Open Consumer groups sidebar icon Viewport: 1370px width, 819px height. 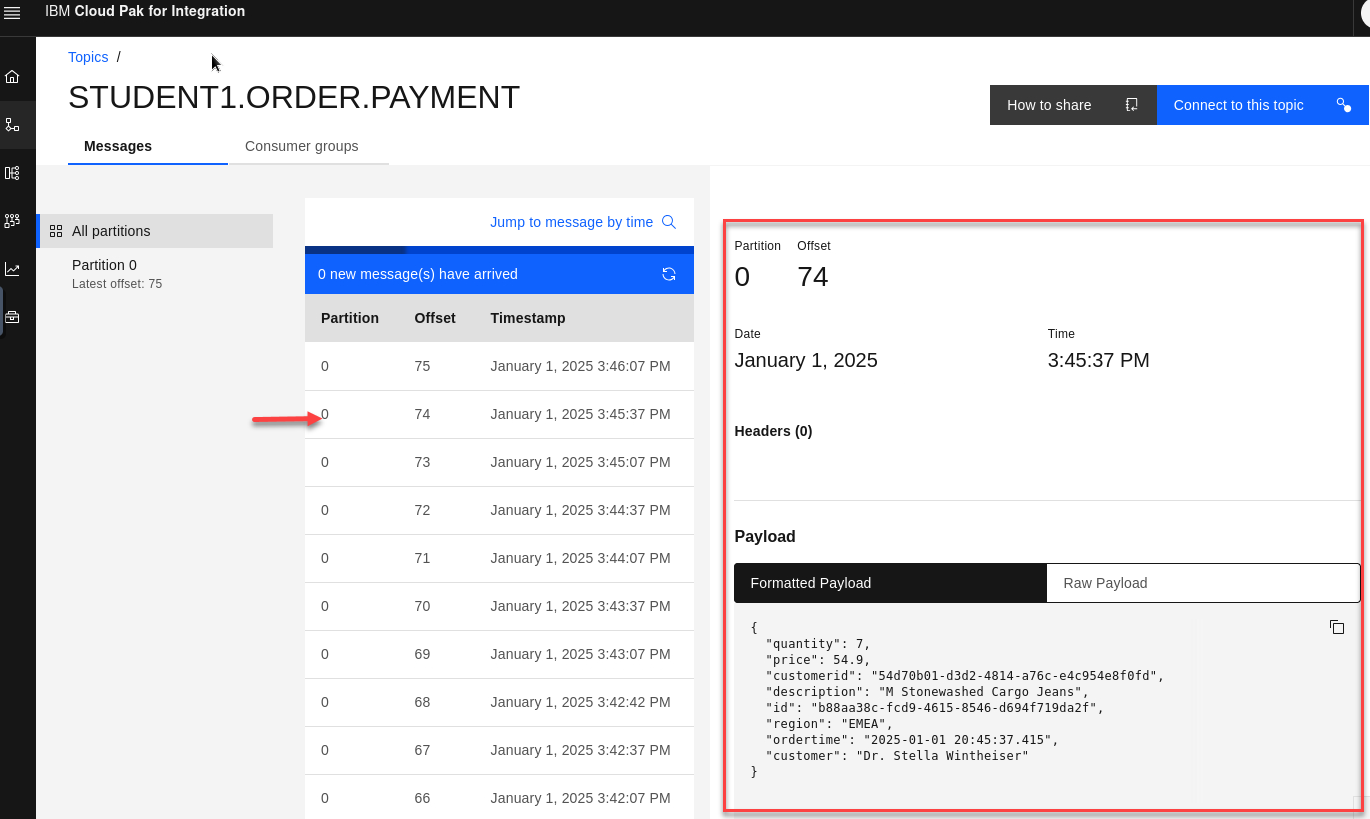(12, 221)
